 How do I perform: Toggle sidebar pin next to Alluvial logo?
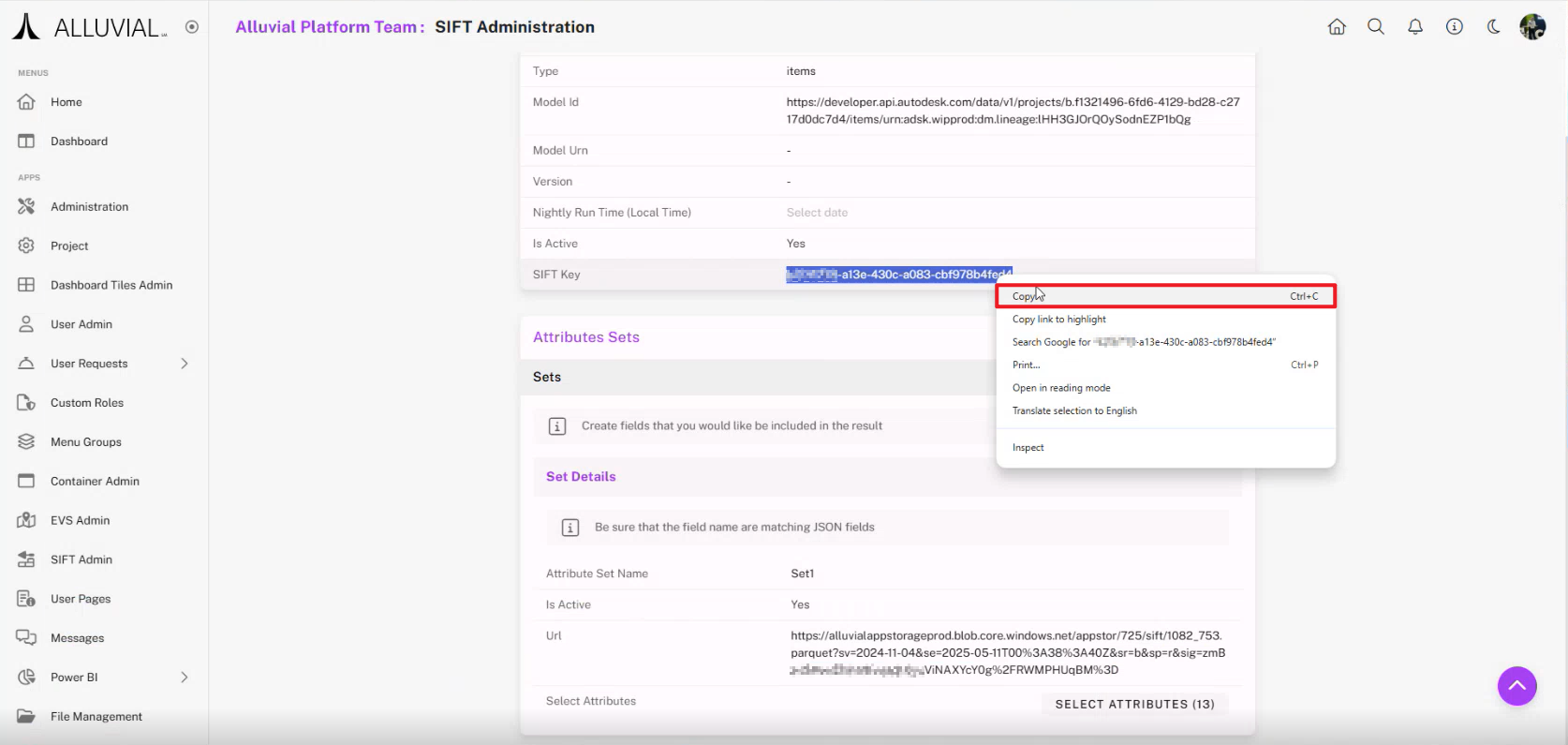coord(192,27)
